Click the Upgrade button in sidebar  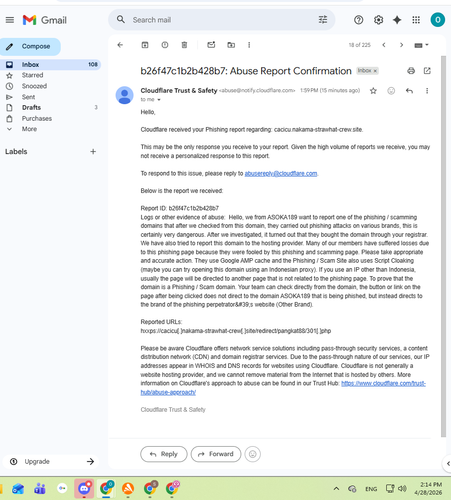click(51, 462)
